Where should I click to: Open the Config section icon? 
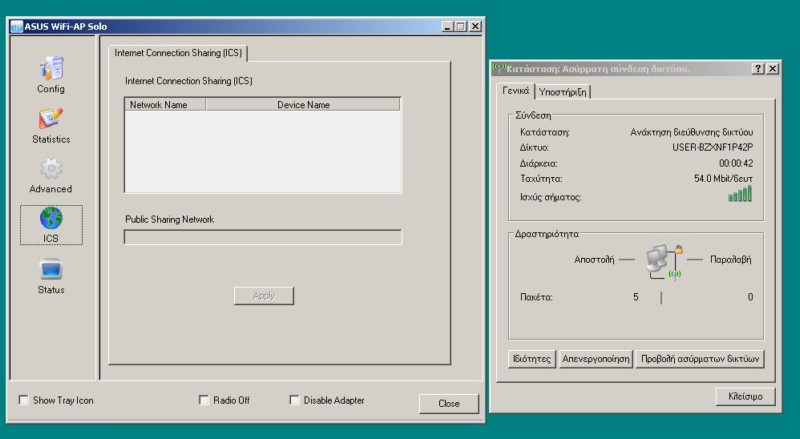tap(51, 68)
